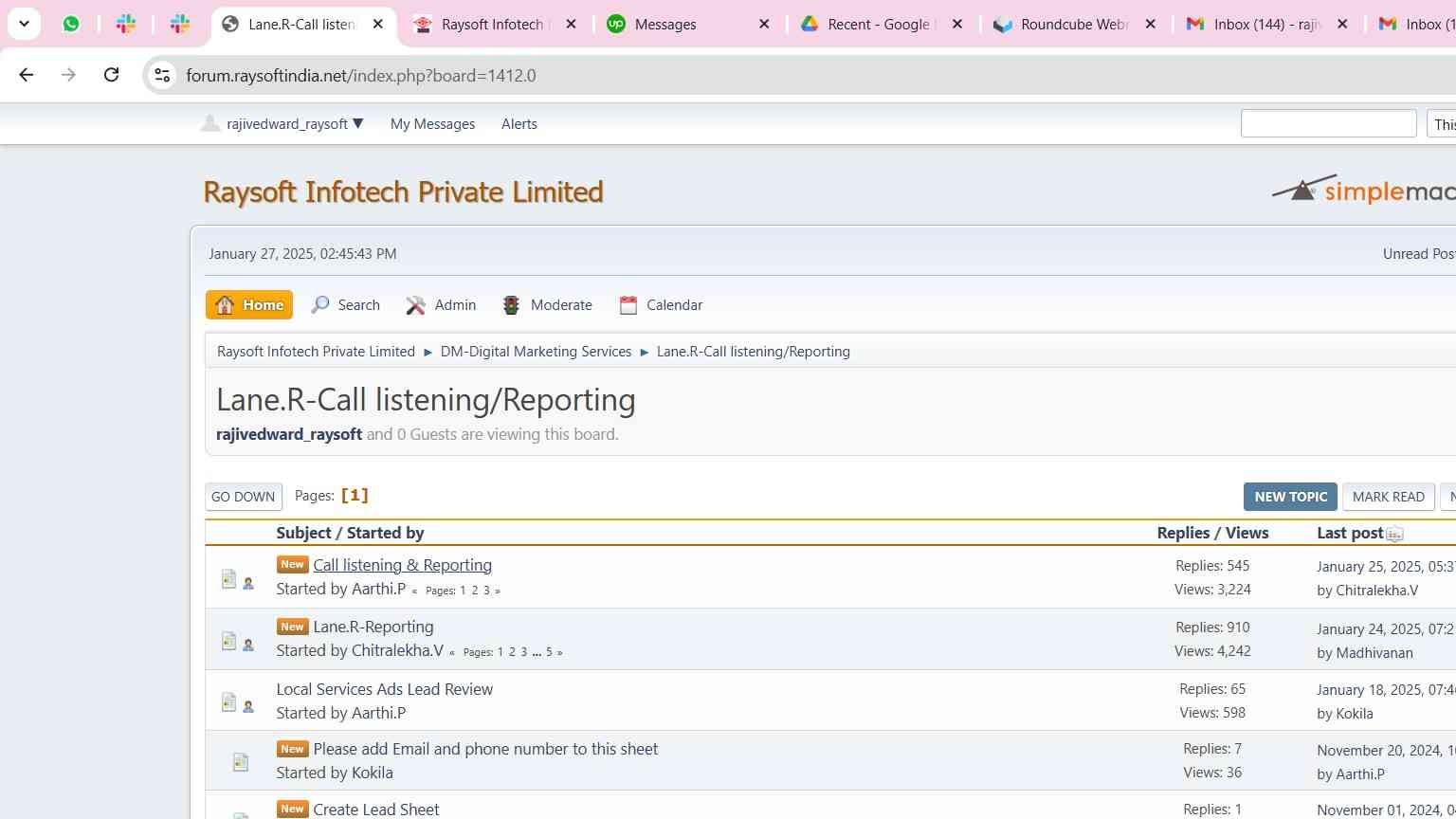Open Please add Email and phone number topic
The height and width of the screenshot is (819, 1456).
coord(485,749)
